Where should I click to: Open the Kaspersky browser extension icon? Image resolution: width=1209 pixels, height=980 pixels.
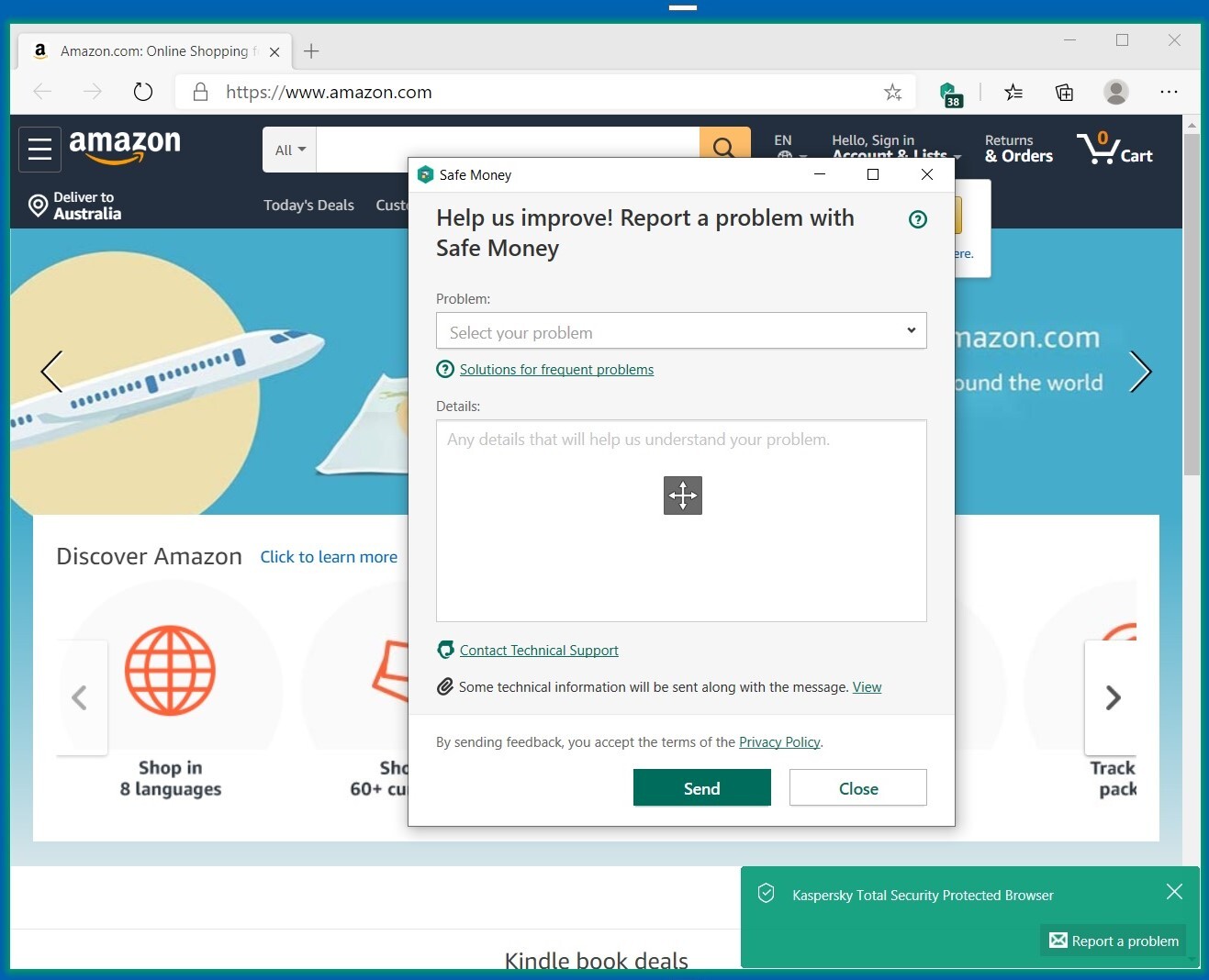click(x=950, y=93)
